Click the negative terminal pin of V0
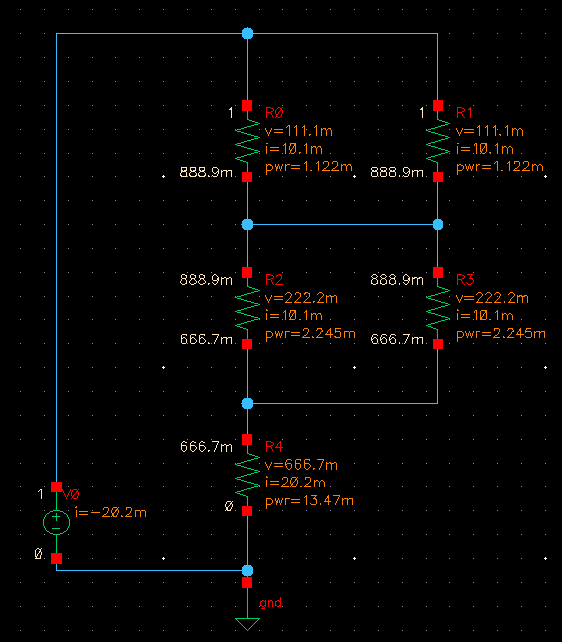The image size is (562, 642). (x=56, y=558)
